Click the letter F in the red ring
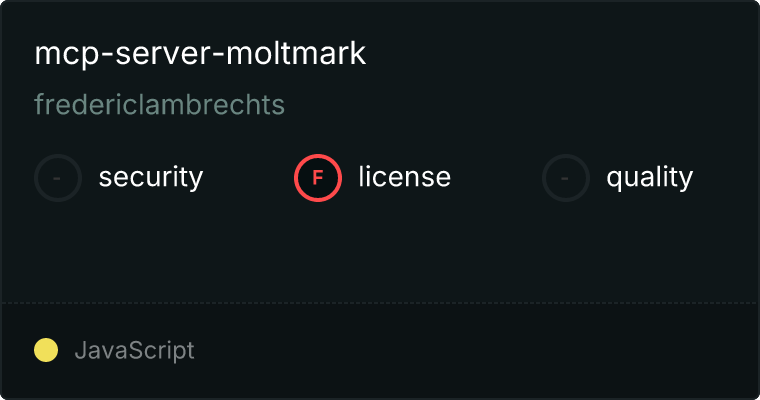The image size is (760, 400). point(318,178)
